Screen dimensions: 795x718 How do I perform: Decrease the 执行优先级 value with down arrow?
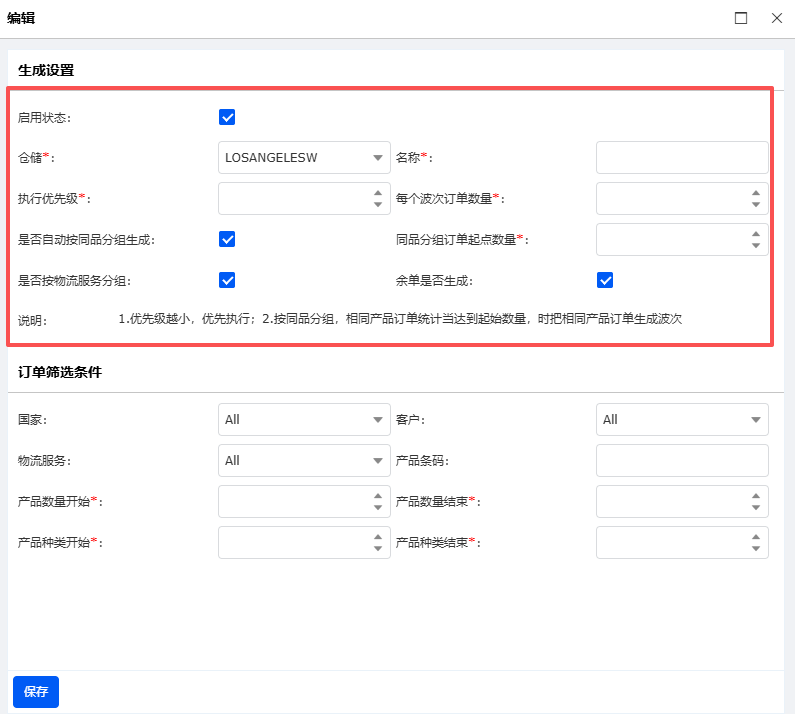click(x=377, y=205)
